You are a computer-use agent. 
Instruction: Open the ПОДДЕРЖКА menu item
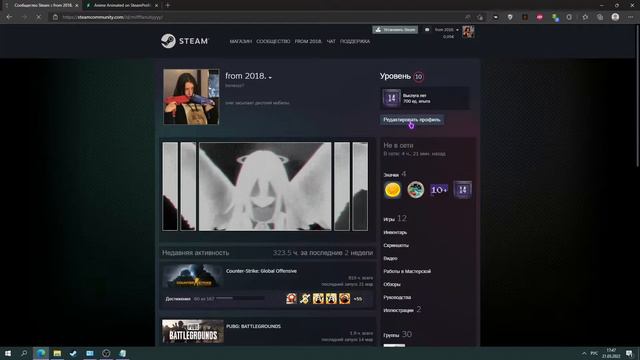pos(355,42)
